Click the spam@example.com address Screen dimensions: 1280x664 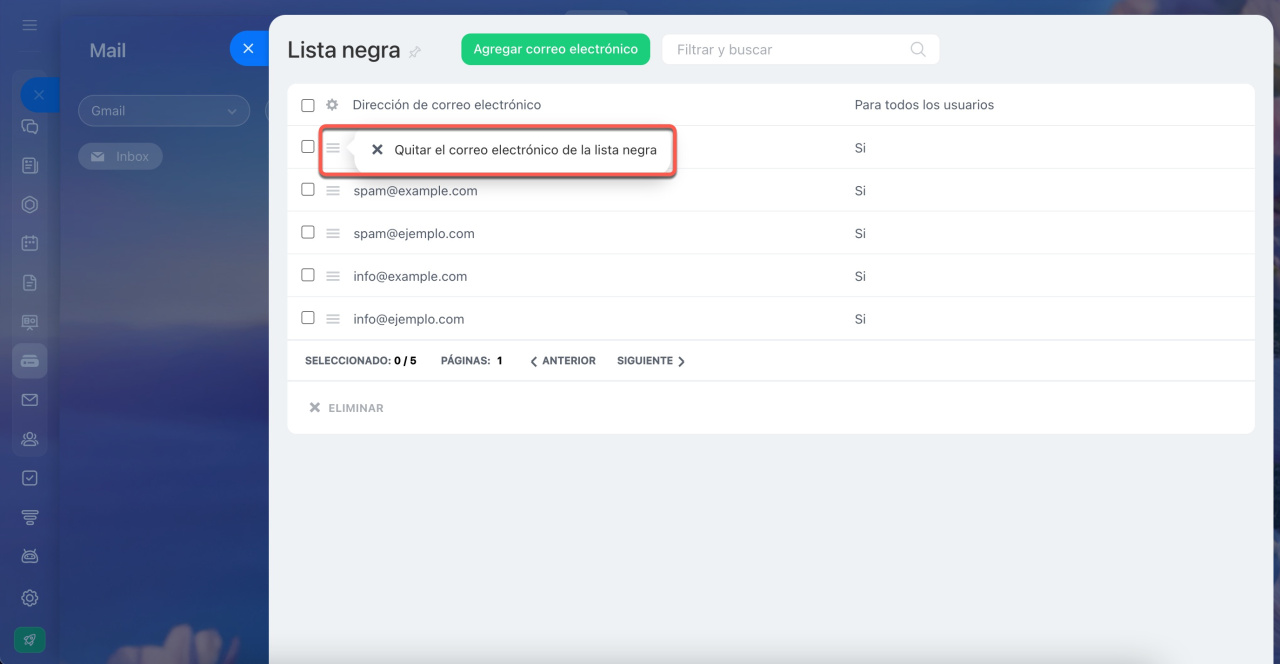click(415, 191)
